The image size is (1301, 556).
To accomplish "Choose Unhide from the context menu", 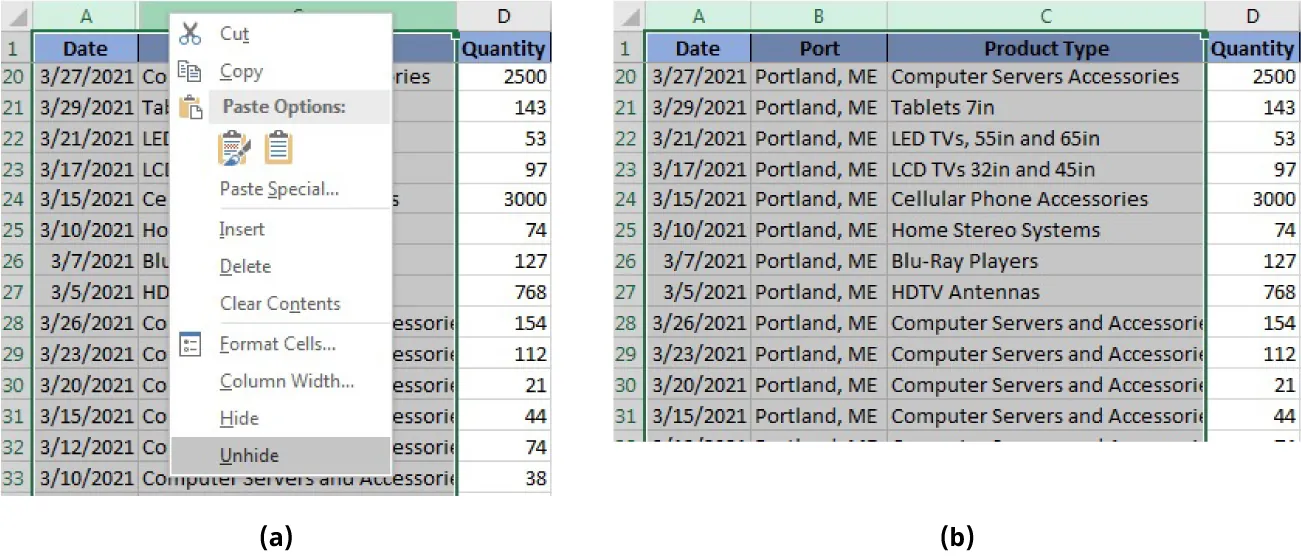I will click(249, 456).
